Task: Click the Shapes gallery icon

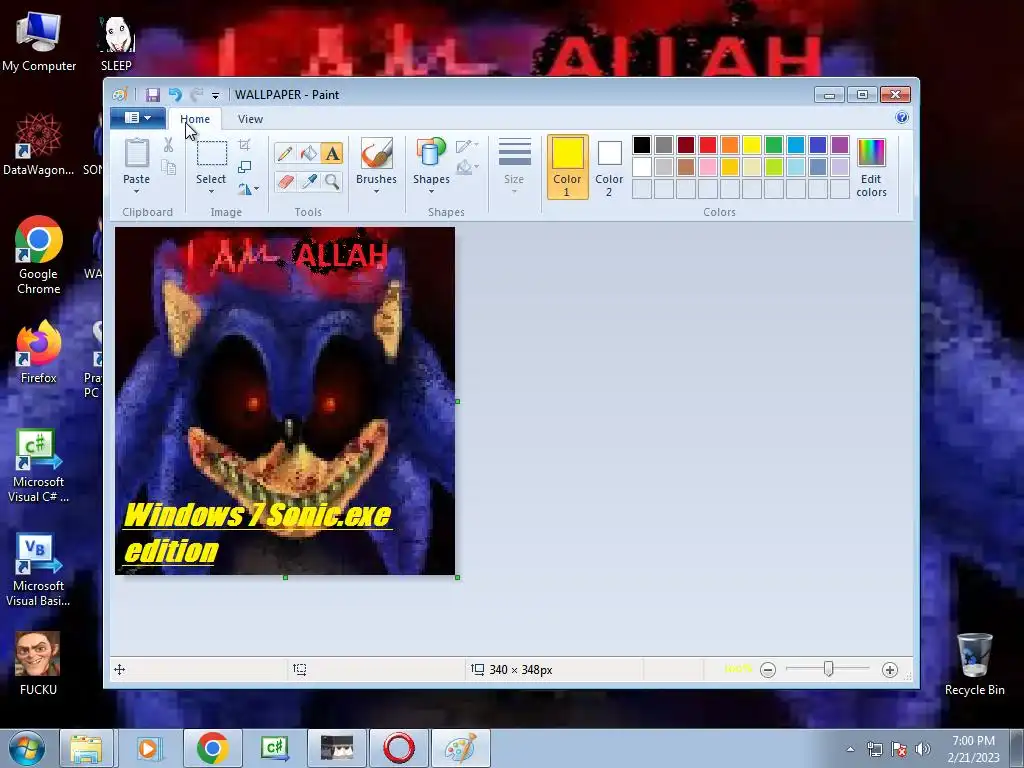Action: click(x=431, y=153)
